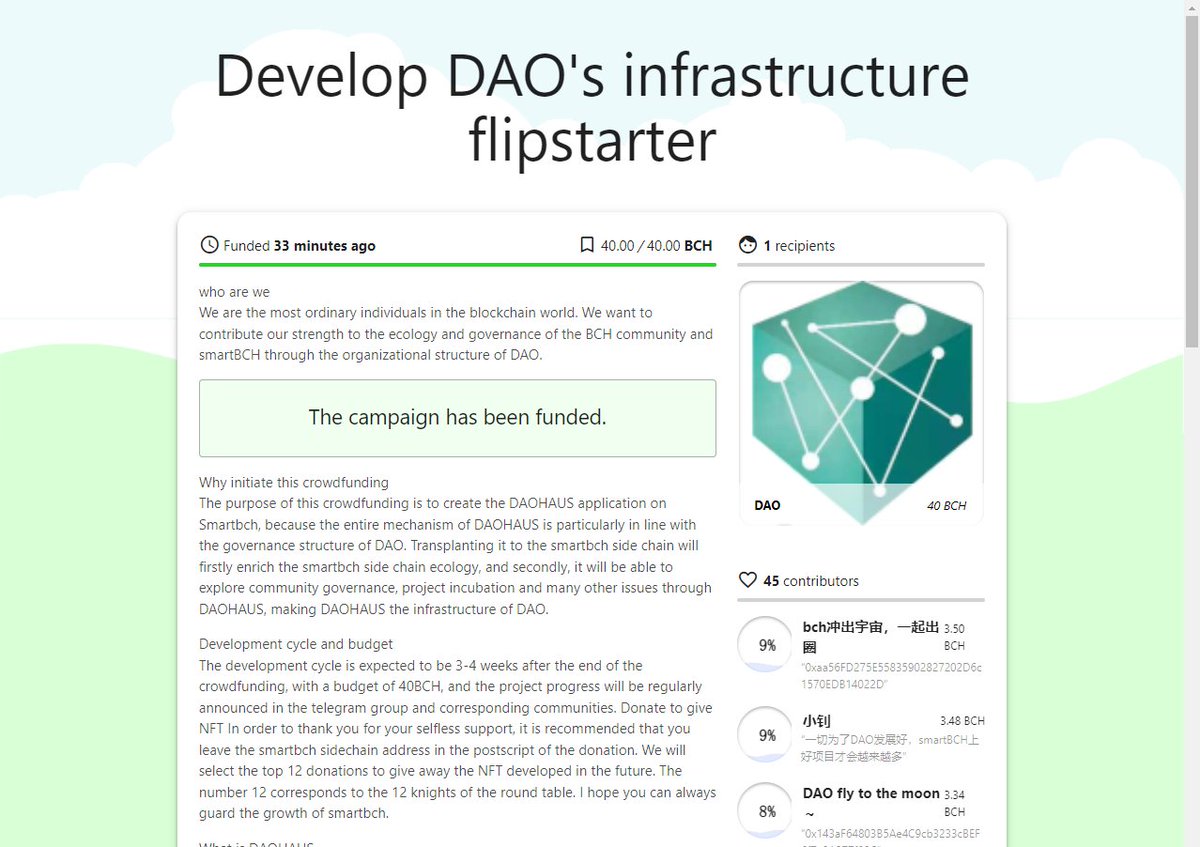Click The campaign has been funded banner
This screenshot has height=847, width=1200.
[x=457, y=418]
